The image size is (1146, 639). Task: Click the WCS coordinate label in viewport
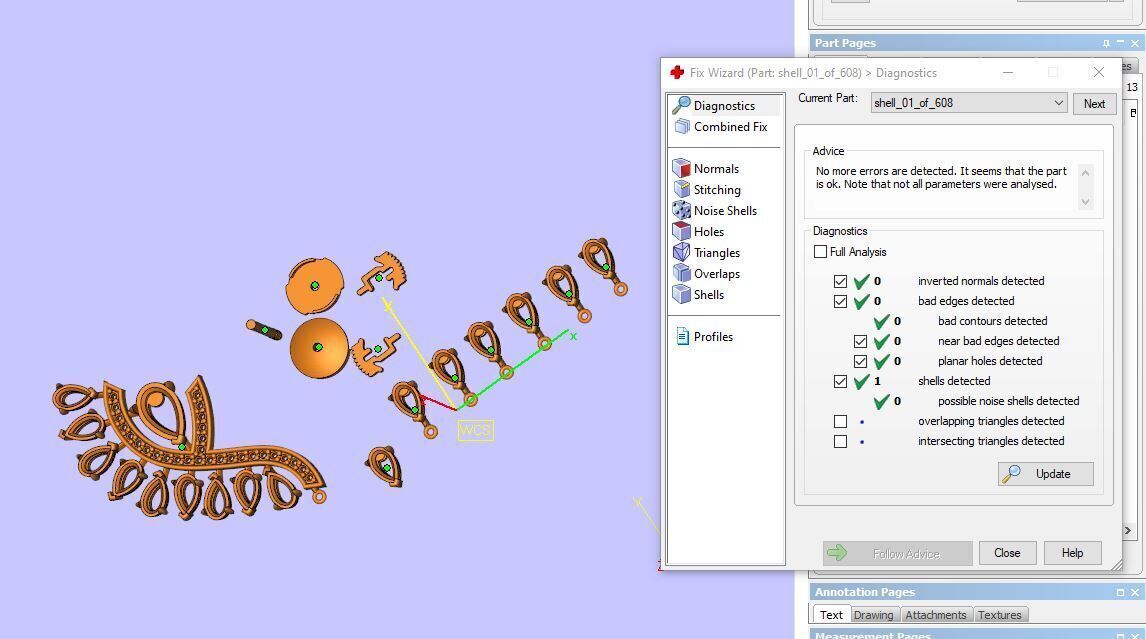click(x=475, y=431)
